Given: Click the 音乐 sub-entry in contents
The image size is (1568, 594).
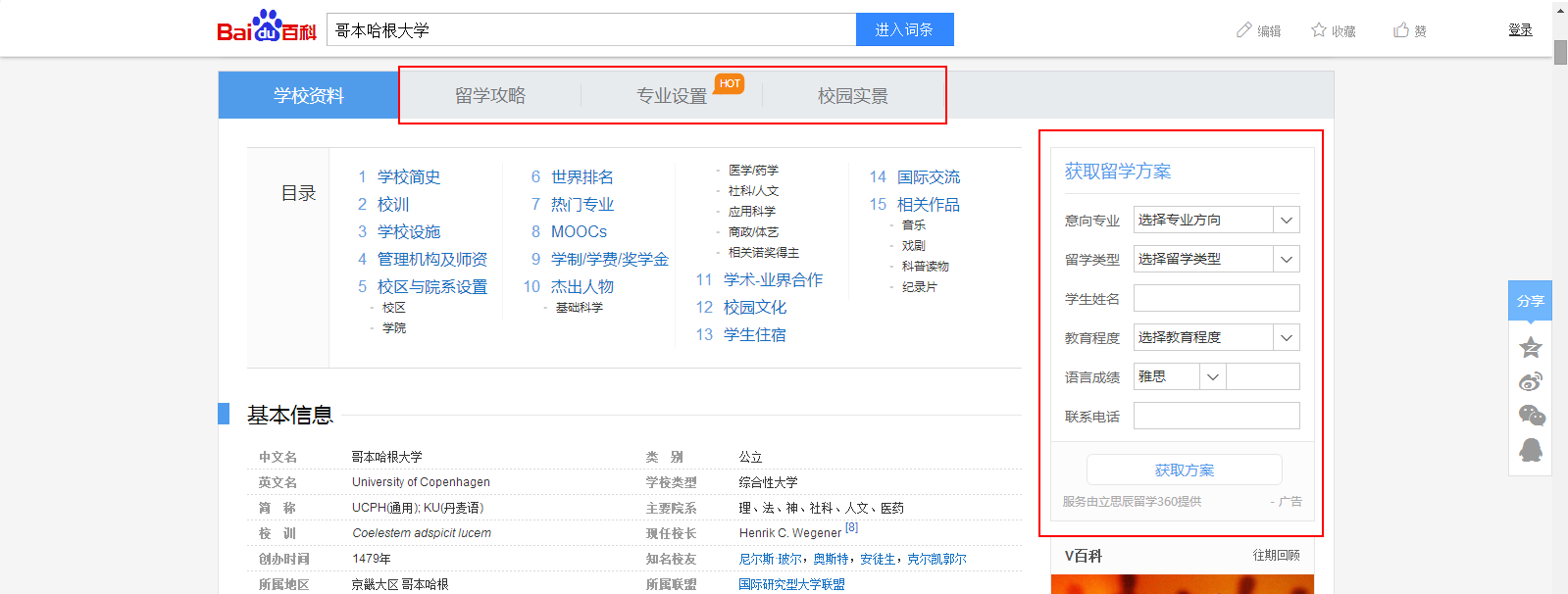Looking at the screenshot, I should click(914, 225).
